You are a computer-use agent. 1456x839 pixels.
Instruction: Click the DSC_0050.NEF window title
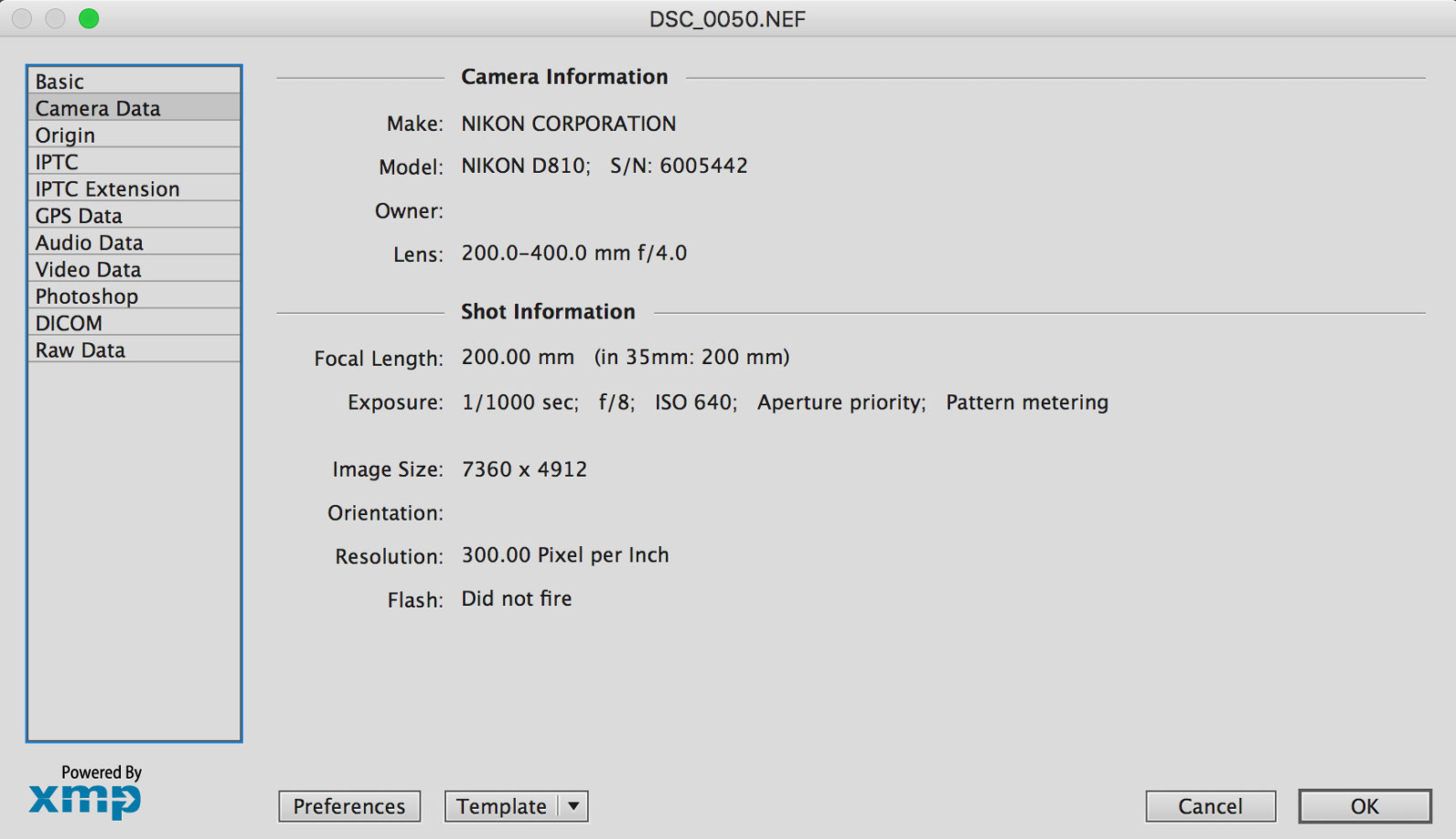727,19
